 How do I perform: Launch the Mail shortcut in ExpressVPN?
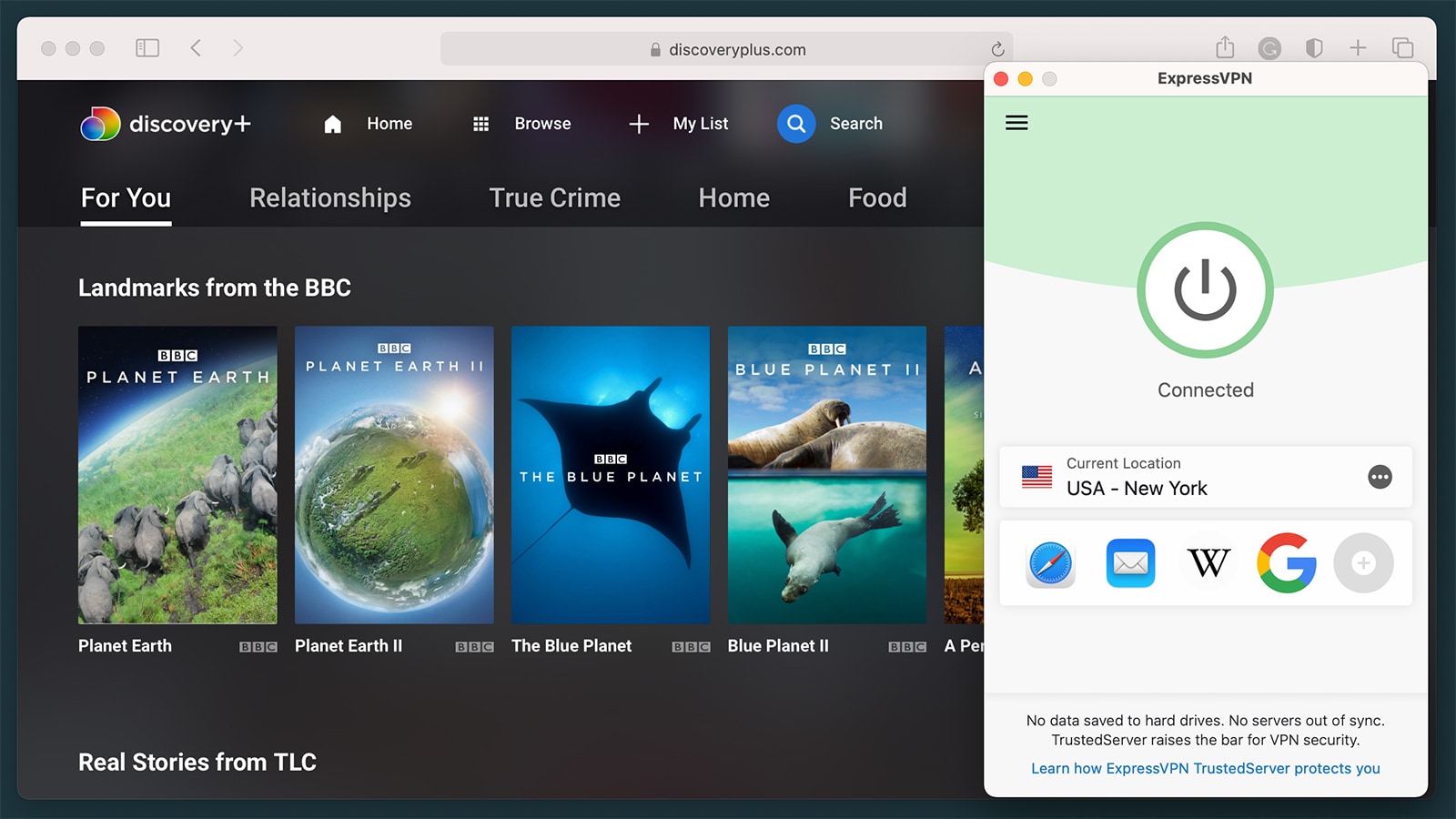tap(1130, 563)
